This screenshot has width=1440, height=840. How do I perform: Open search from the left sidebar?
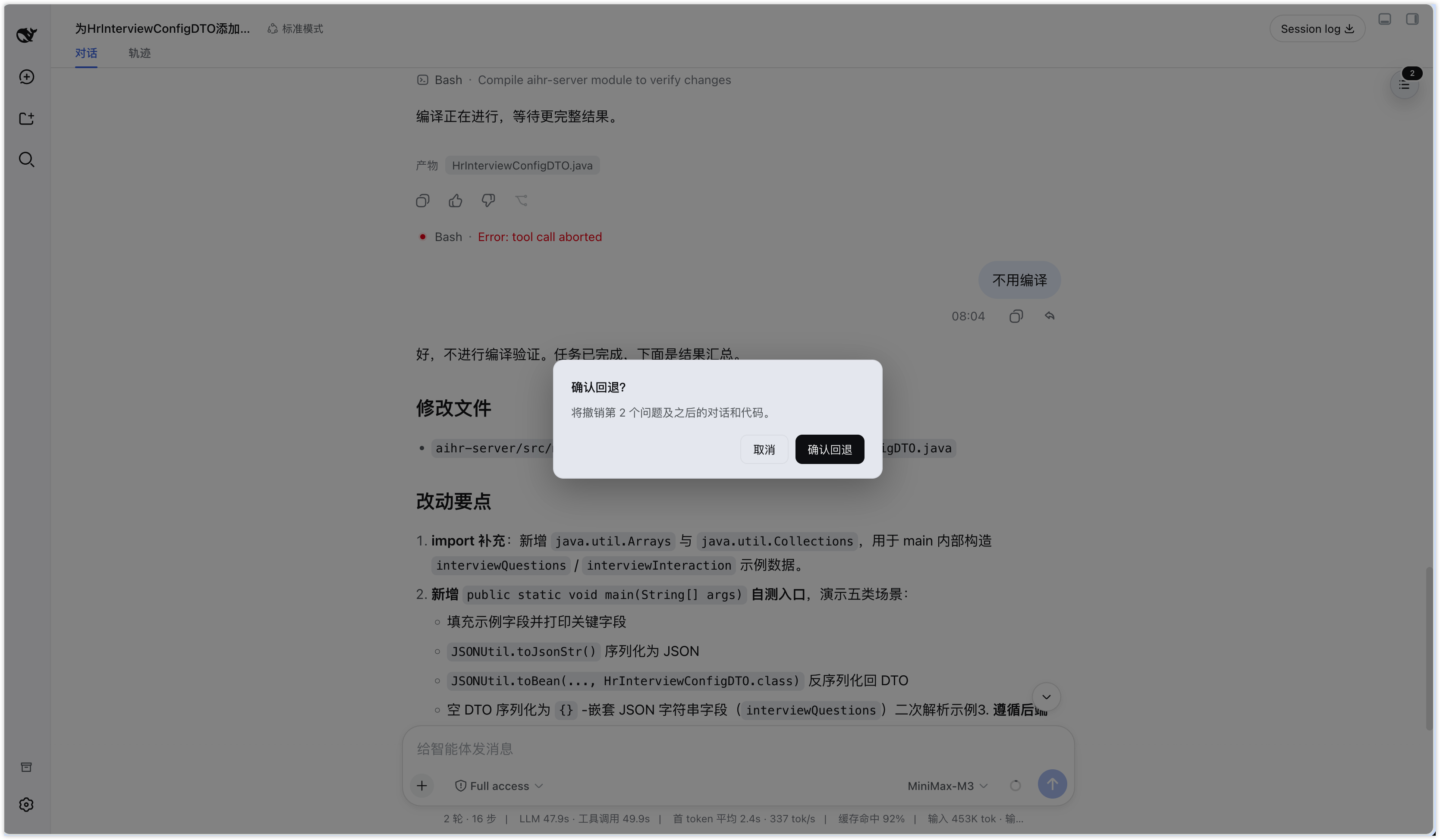click(26, 159)
